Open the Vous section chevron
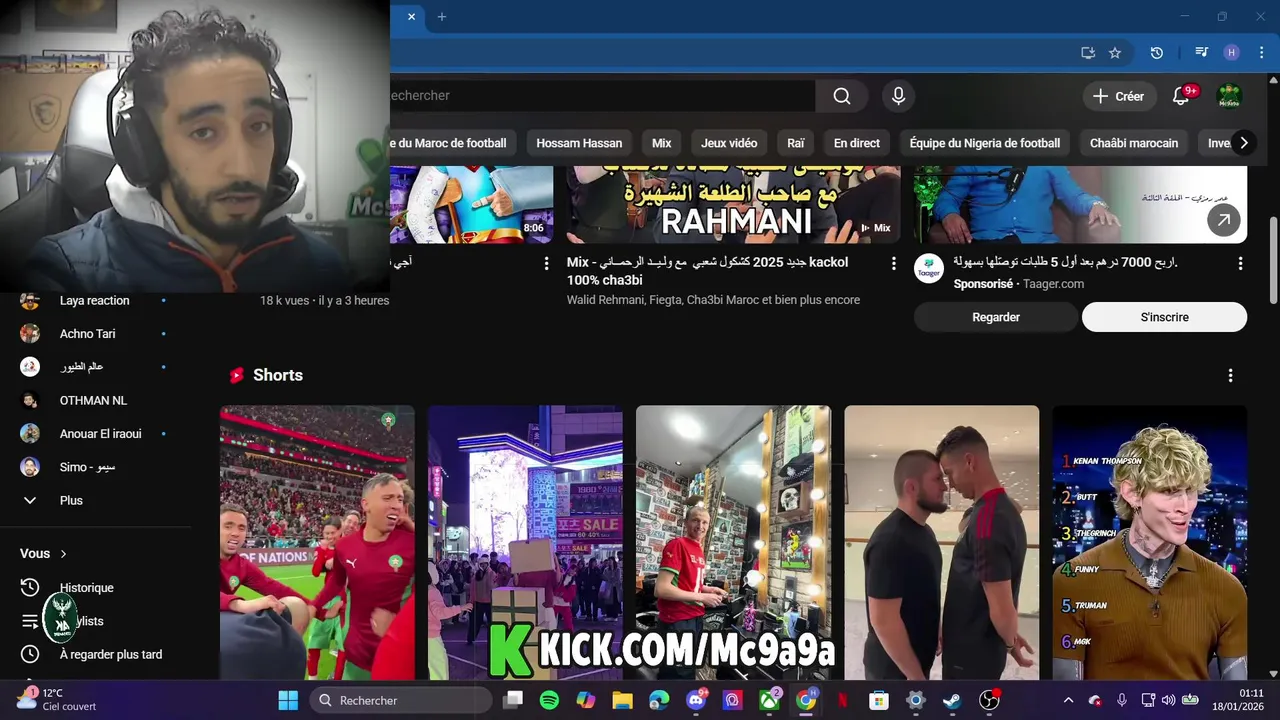 pyautogui.click(x=63, y=554)
